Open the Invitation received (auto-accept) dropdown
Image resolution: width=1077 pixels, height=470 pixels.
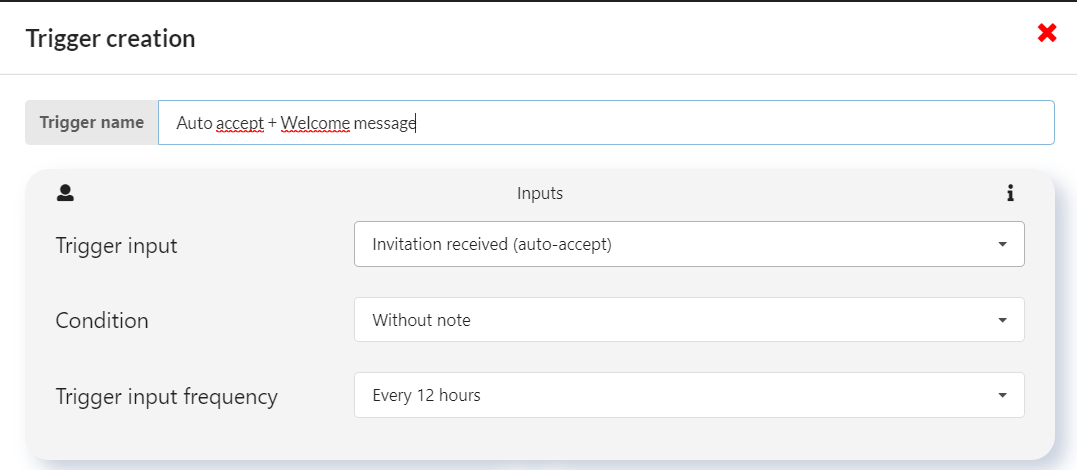point(689,244)
